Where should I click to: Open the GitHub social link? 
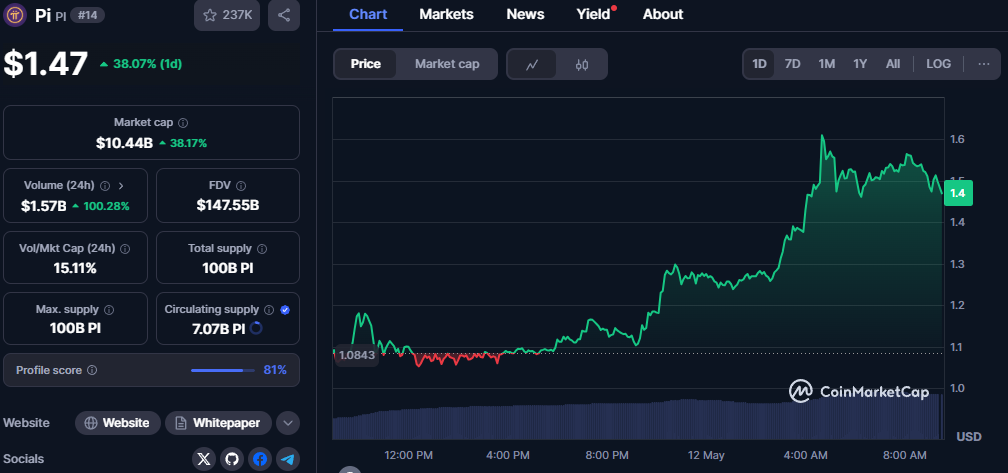pos(232,459)
